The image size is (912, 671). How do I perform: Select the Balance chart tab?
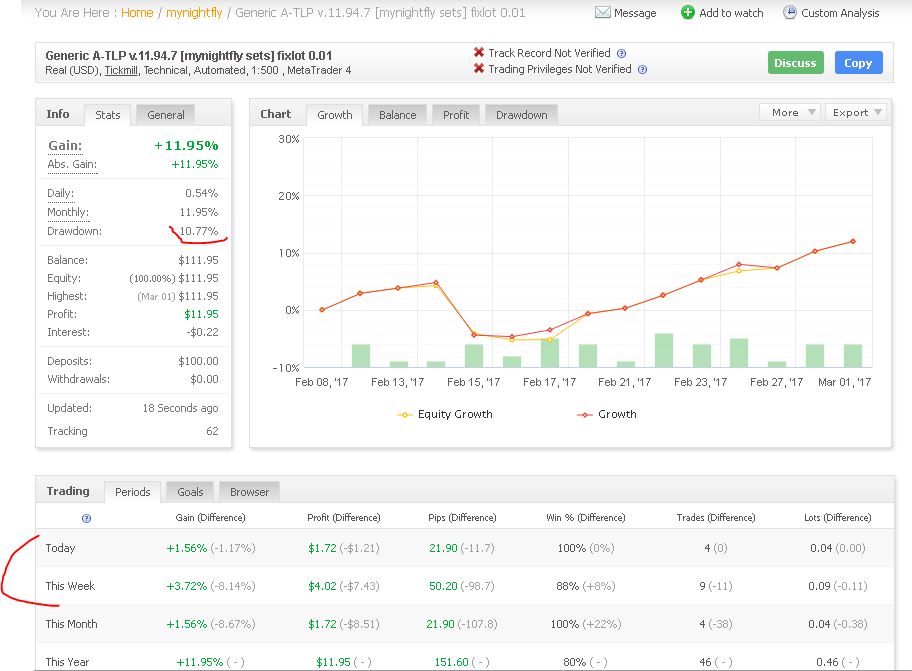[397, 115]
